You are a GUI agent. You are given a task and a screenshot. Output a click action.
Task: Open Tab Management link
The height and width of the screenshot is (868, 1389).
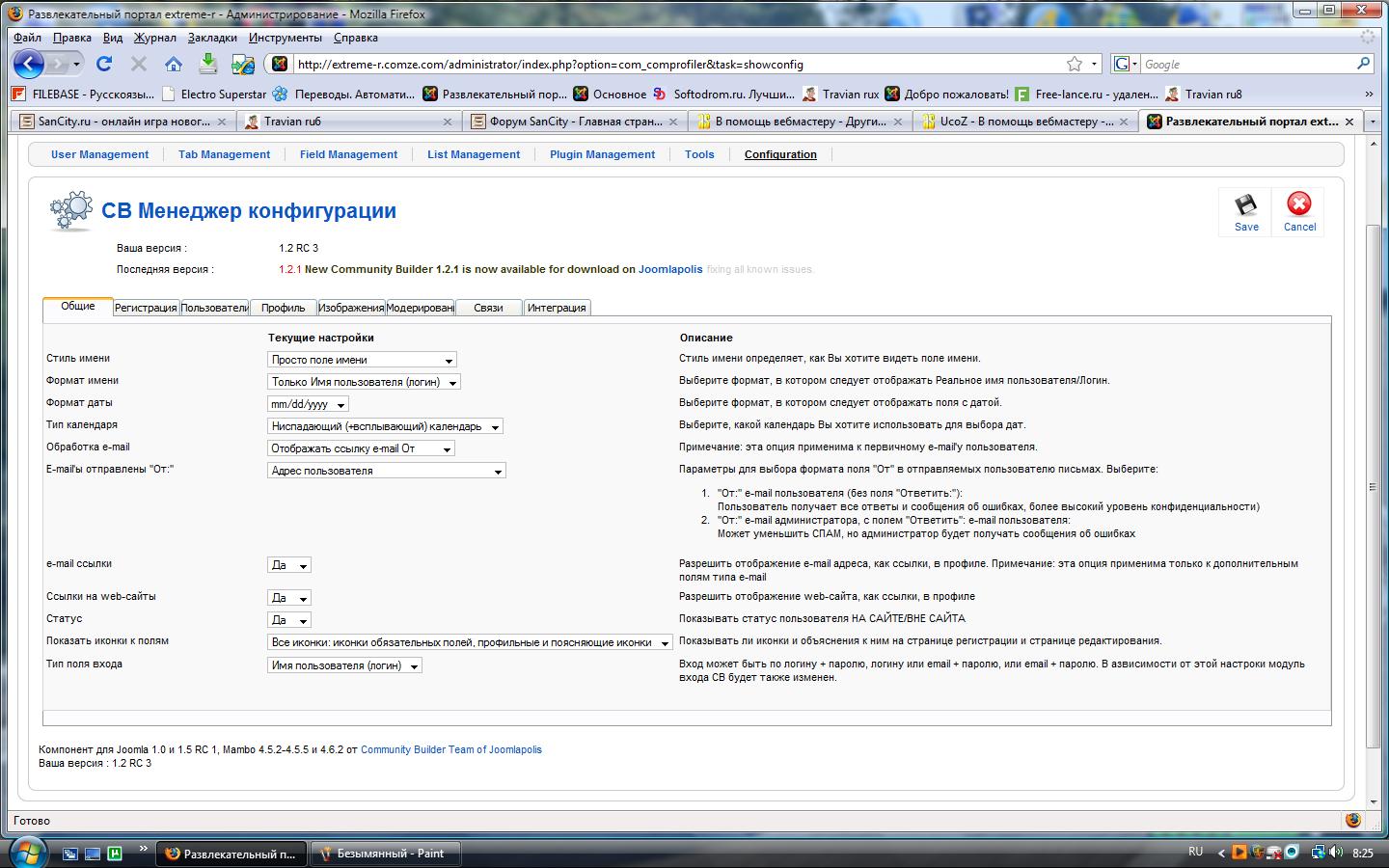[224, 154]
